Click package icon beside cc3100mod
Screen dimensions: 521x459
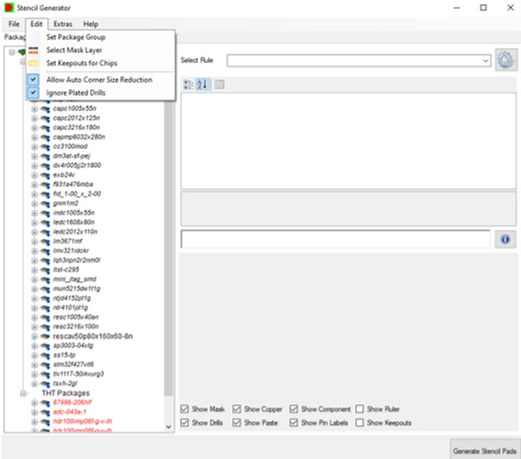tap(45, 147)
